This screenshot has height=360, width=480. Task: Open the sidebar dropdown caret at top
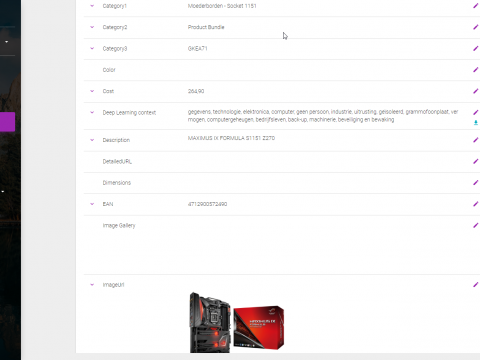6,42
